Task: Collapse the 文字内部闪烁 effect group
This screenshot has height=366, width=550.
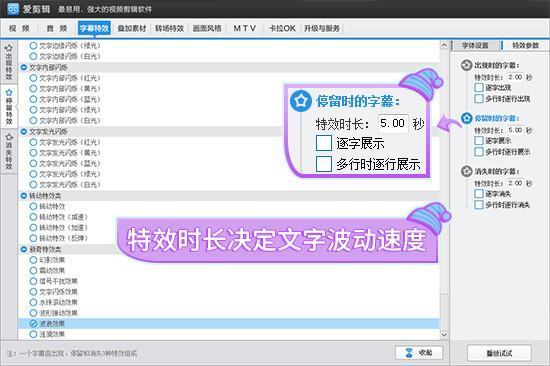Action: click(24, 67)
